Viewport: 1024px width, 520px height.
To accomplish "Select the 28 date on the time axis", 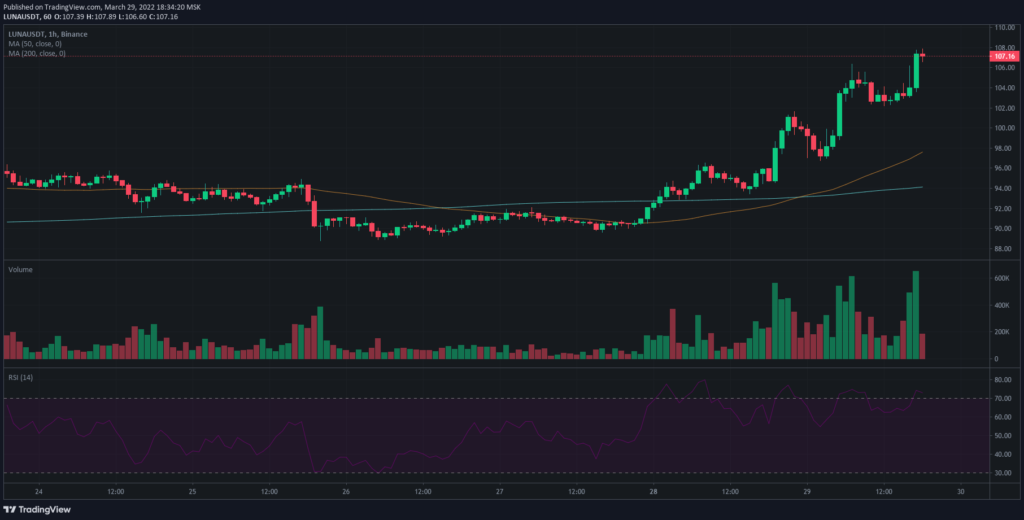I will (x=653, y=492).
